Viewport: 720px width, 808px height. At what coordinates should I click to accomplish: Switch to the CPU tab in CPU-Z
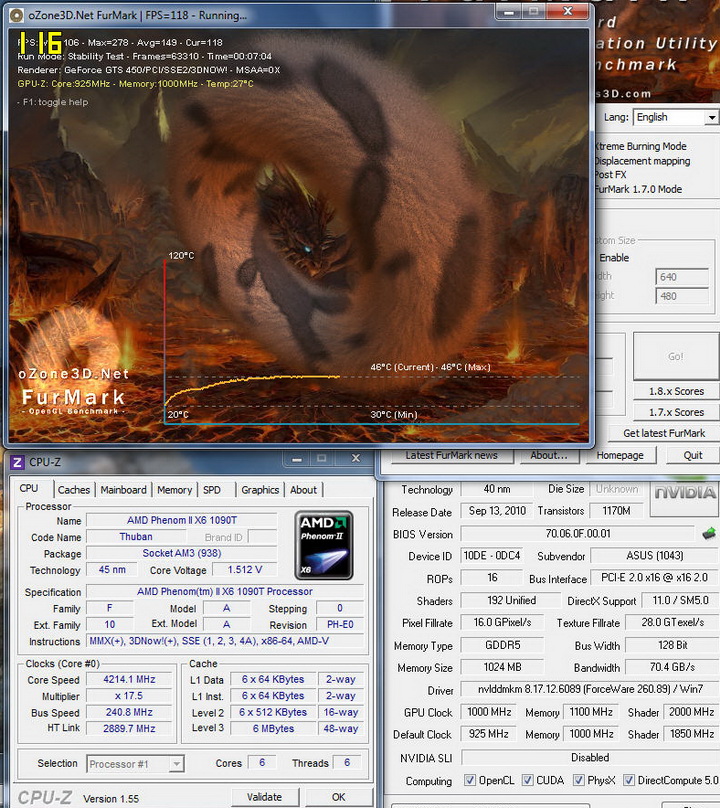coord(29,489)
